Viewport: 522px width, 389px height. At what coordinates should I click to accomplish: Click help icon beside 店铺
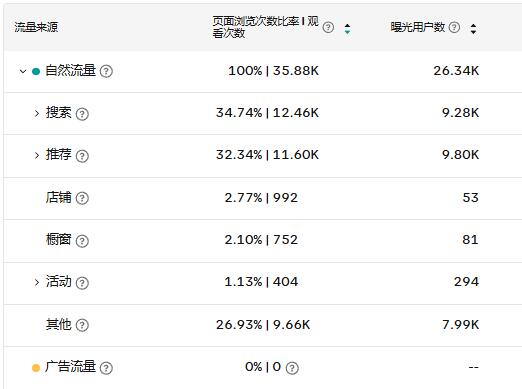(82, 198)
